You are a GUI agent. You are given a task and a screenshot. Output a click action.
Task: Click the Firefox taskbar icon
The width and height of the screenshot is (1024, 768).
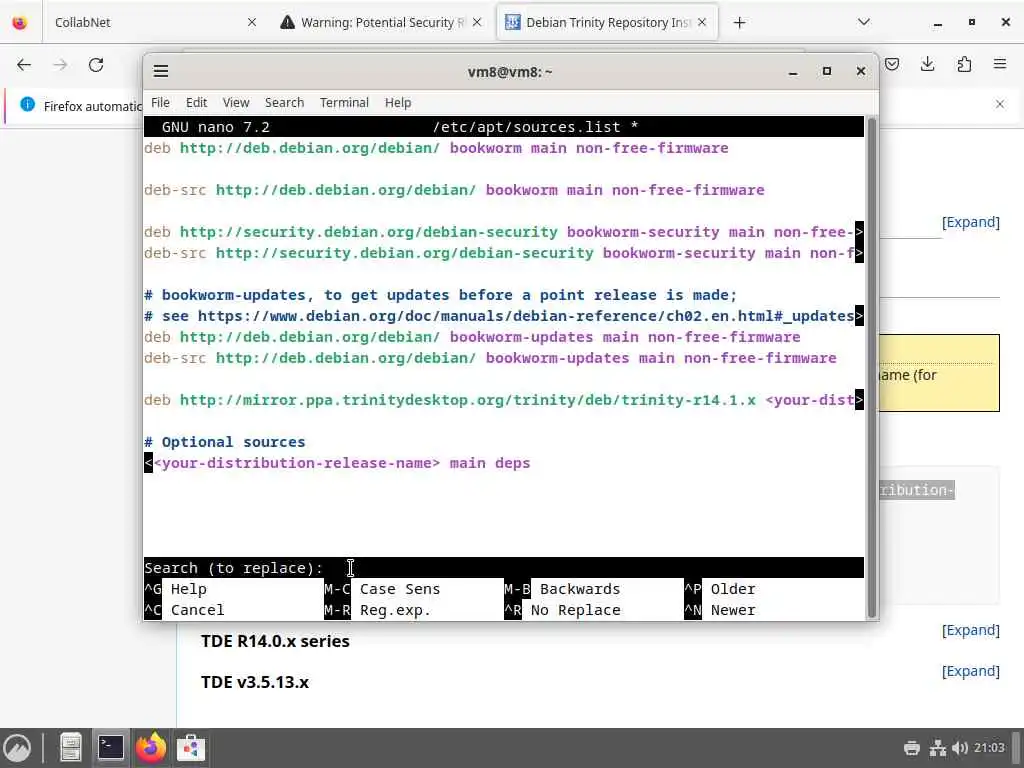(151, 748)
